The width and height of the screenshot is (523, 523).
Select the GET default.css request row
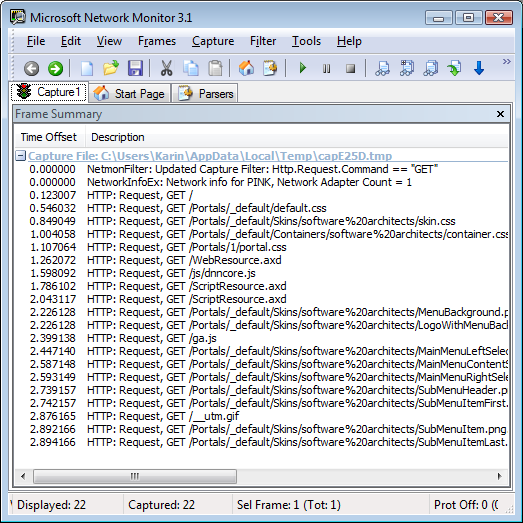[262, 208]
